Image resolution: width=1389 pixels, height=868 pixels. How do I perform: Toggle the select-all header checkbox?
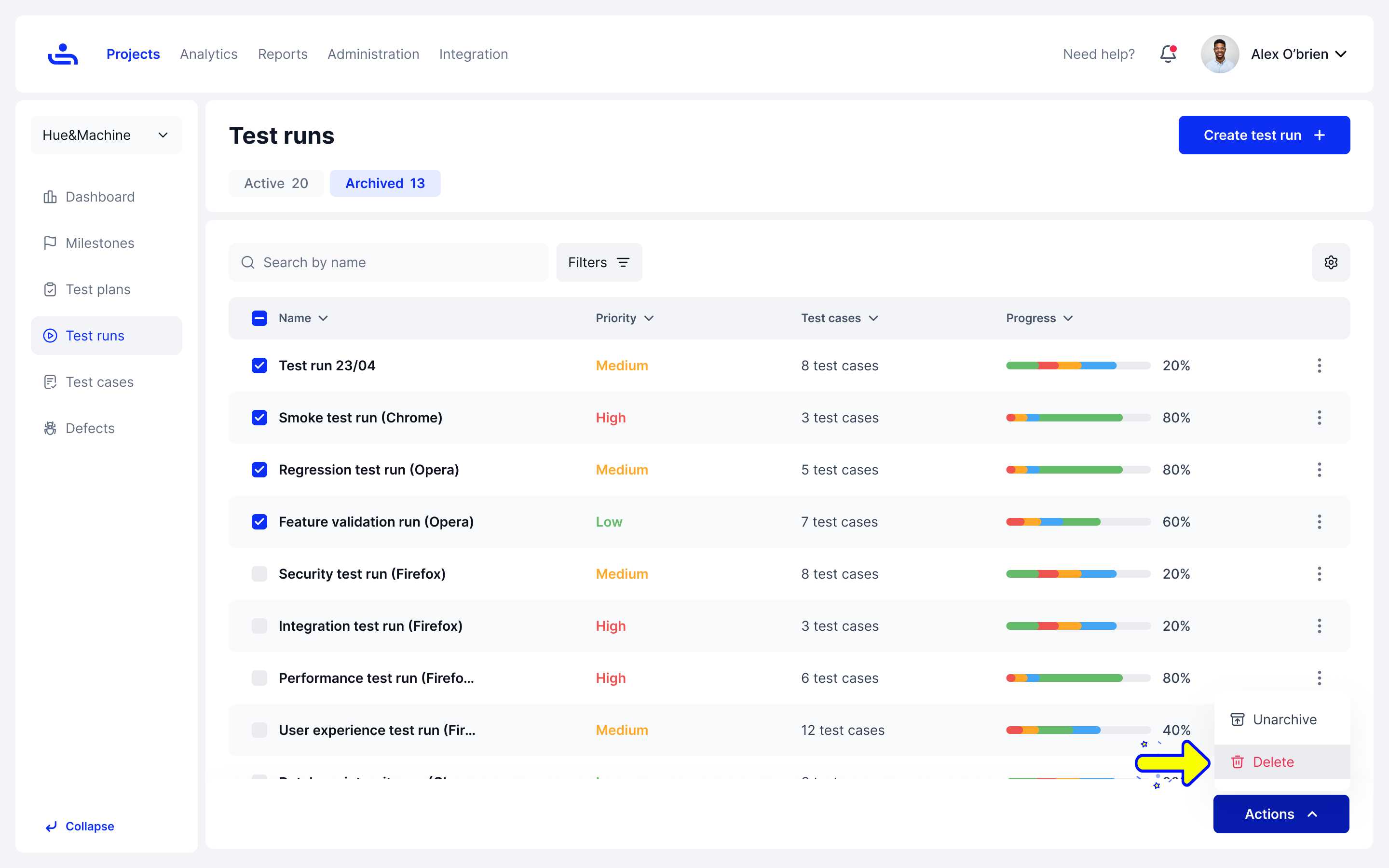coord(259,318)
